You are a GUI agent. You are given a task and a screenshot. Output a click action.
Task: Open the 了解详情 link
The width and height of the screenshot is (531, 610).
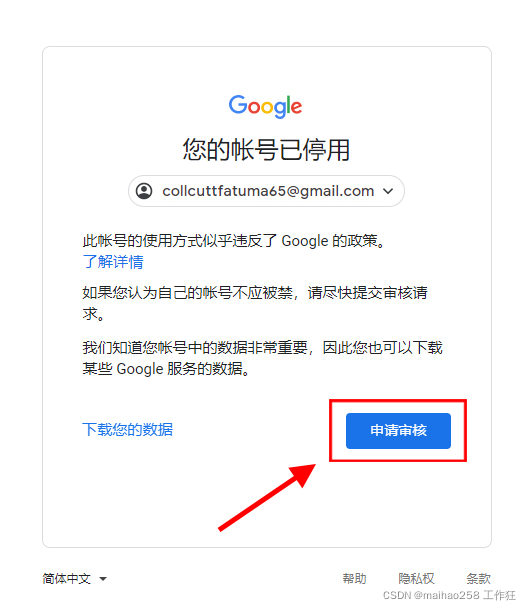(113, 261)
